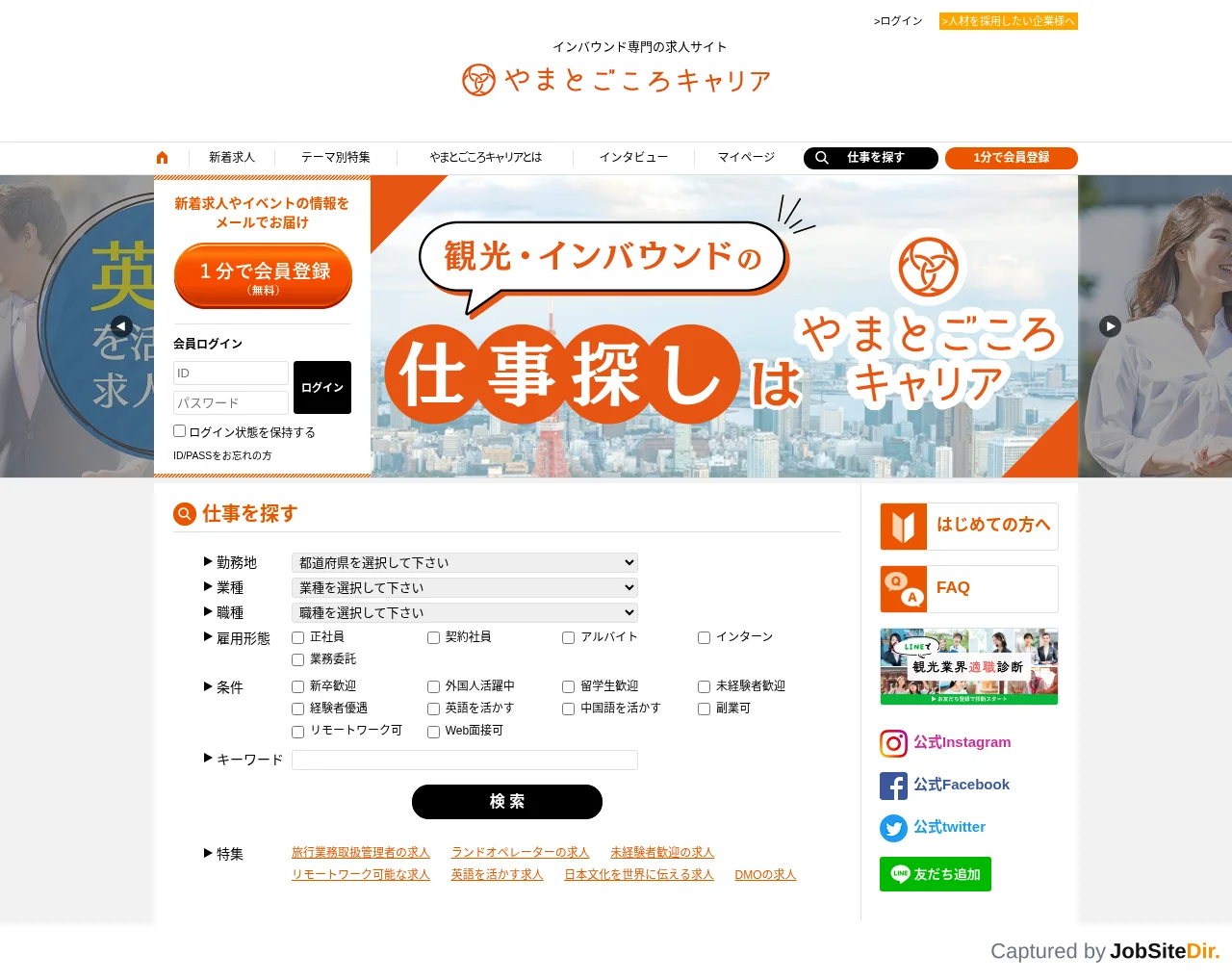Viewport: 1232px width, 980px height.
Task: Click the orange search icon beside 仕事を探す heading
Action: coord(185,514)
